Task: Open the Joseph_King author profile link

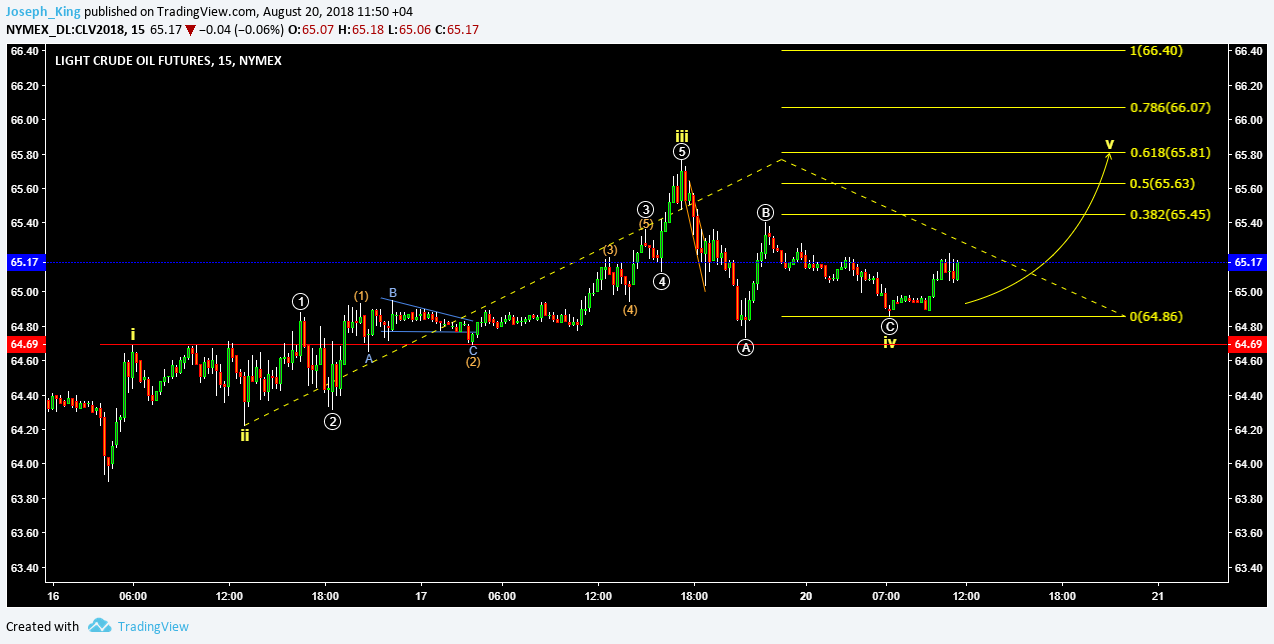Action: click(44, 12)
